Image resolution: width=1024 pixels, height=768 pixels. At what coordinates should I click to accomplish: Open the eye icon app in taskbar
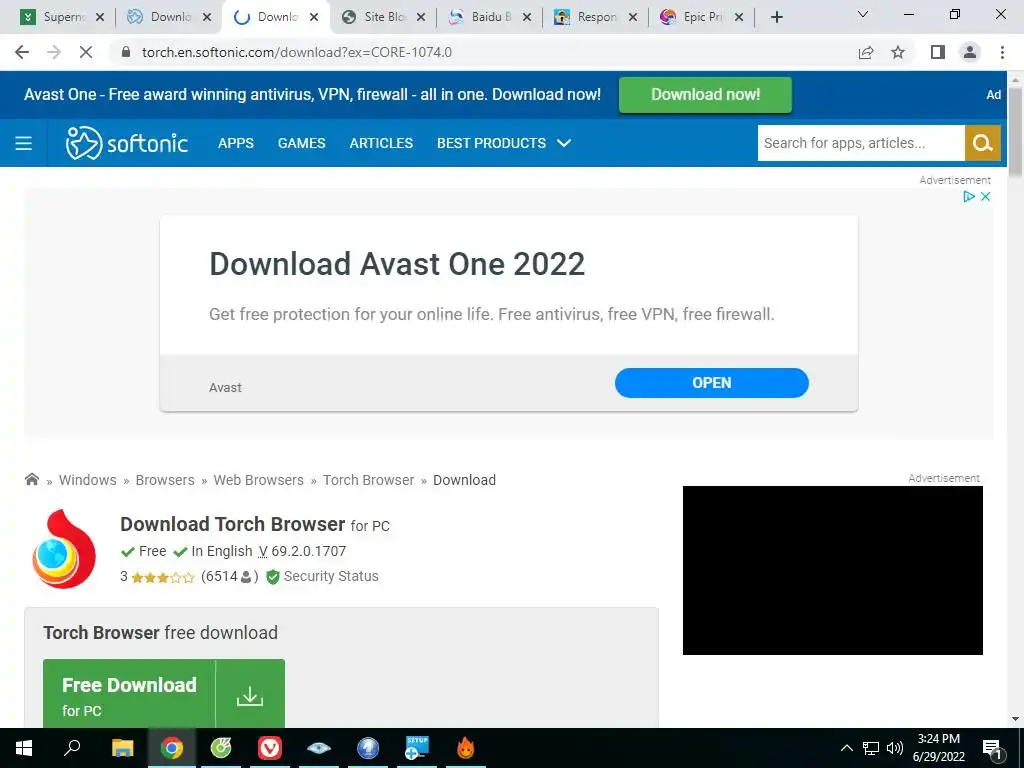click(319, 748)
